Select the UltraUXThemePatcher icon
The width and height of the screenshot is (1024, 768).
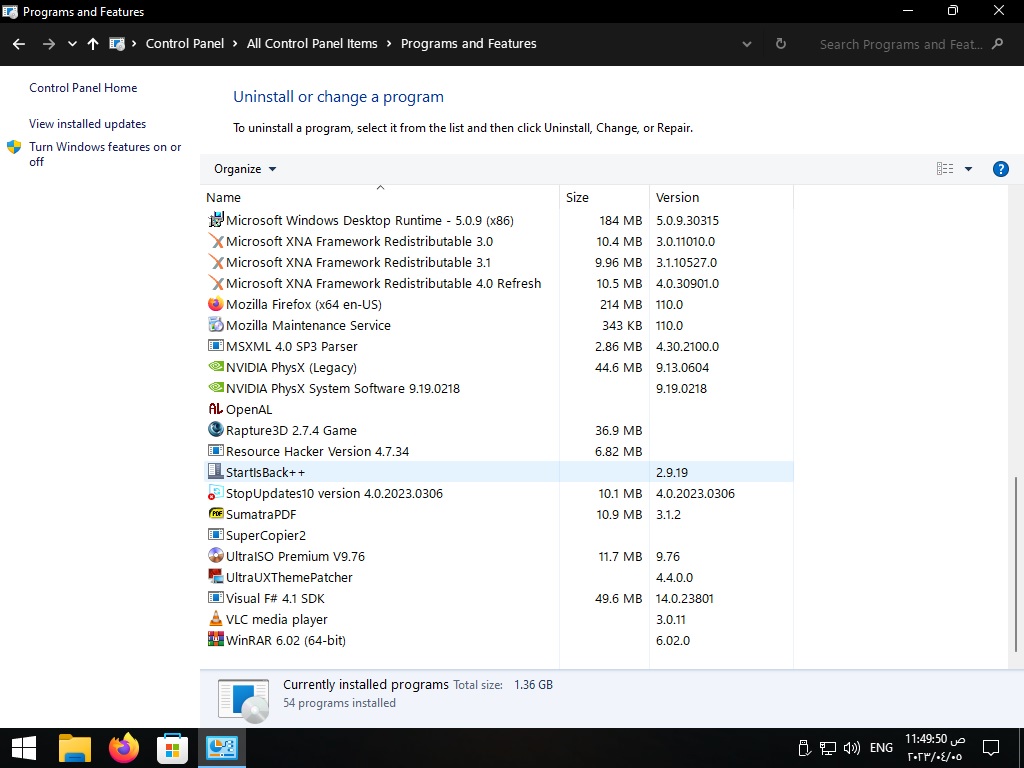pyautogui.click(x=216, y=577)
